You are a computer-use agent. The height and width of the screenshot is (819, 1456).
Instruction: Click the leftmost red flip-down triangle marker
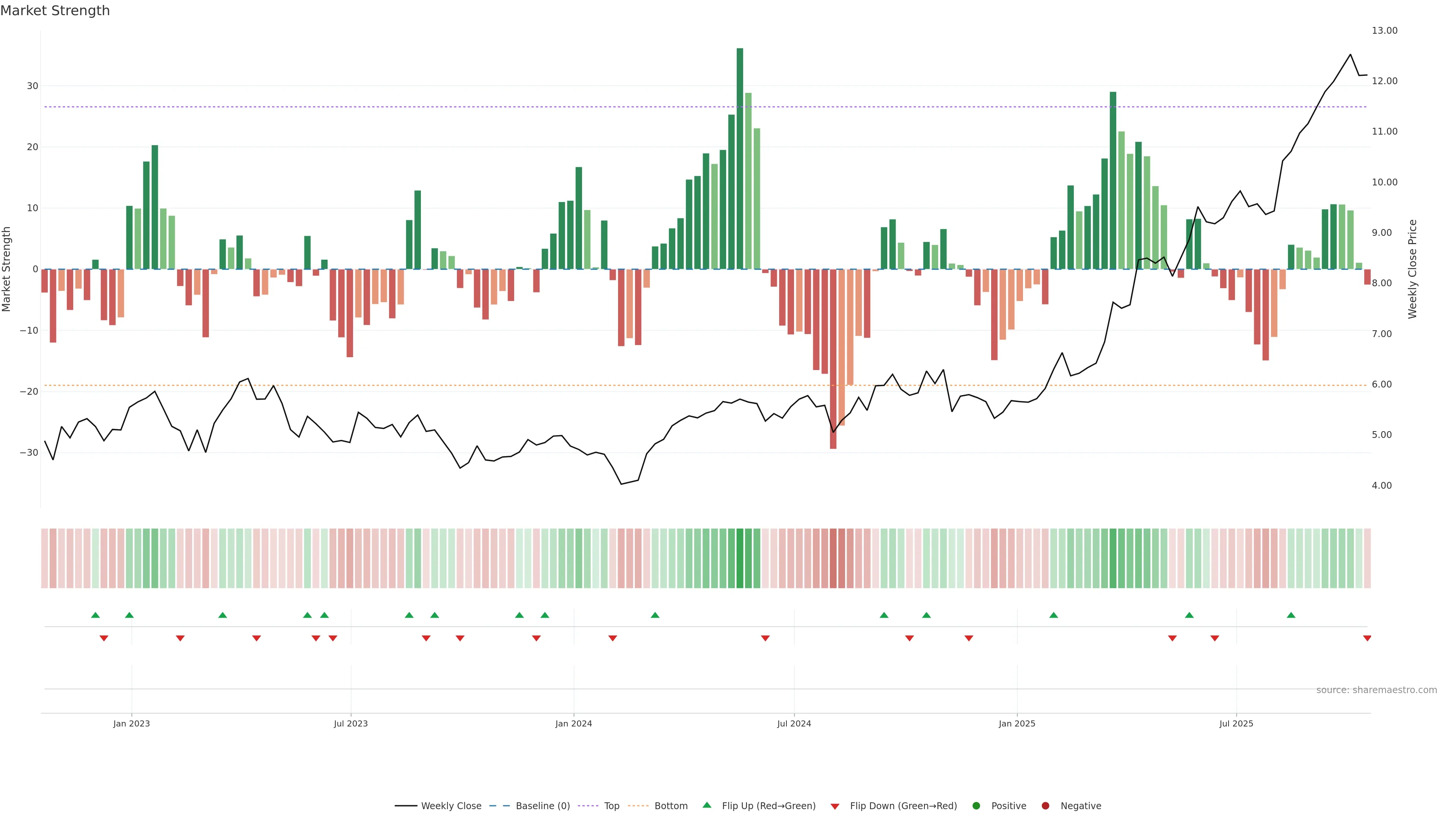[104, 638]
